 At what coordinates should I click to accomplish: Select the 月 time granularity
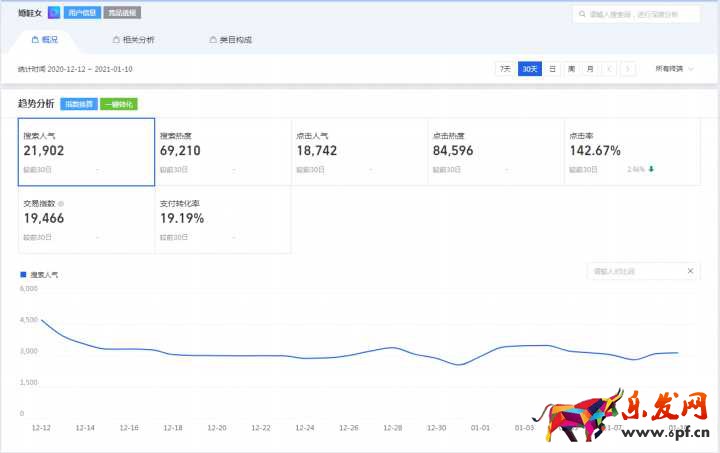[590, 69]
